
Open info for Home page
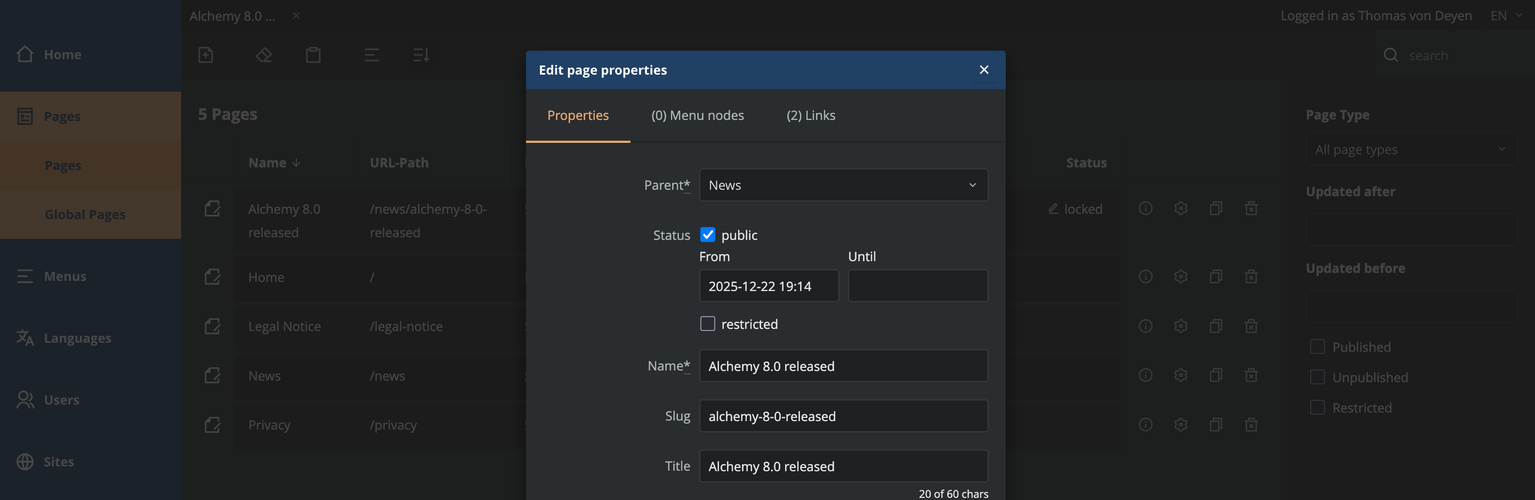(1146, 277)
